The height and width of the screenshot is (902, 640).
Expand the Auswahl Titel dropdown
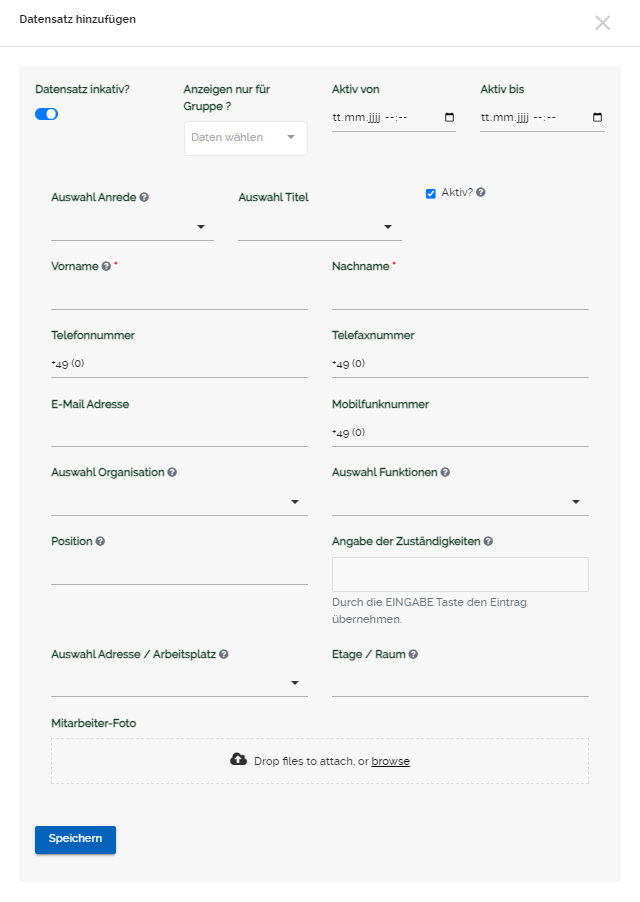(319, 228)
